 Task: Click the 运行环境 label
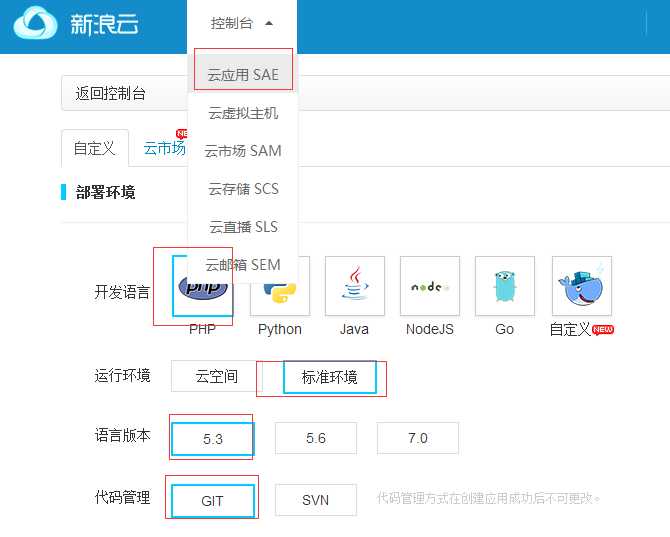pyautogui.click(x=122, y=376)
